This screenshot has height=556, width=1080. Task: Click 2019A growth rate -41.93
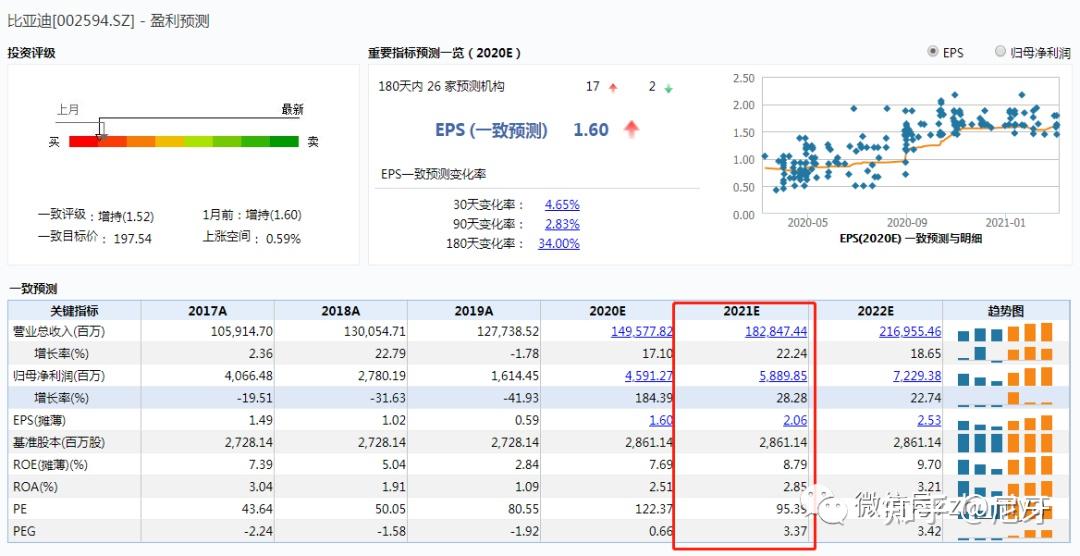pyautogui.click(x=520, y=398)
